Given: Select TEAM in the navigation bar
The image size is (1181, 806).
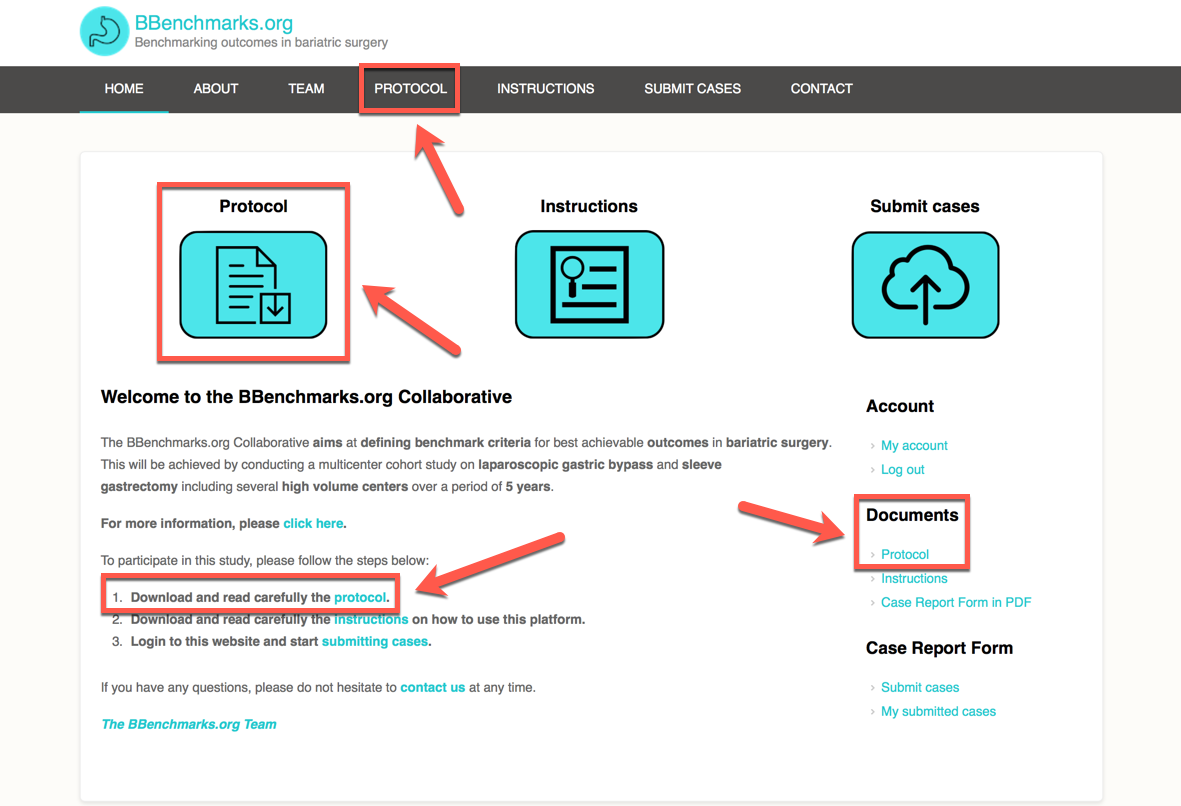Looking at the screenshot, I should 306,89.
